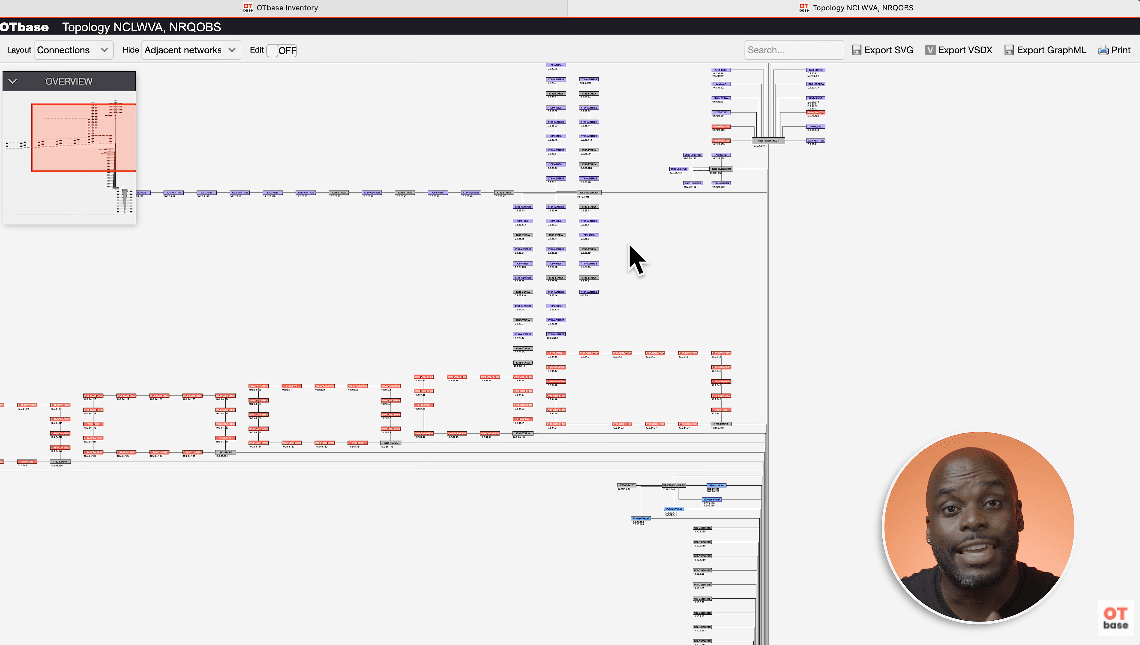Toggle the Edit switch on

tap(282, 50)
